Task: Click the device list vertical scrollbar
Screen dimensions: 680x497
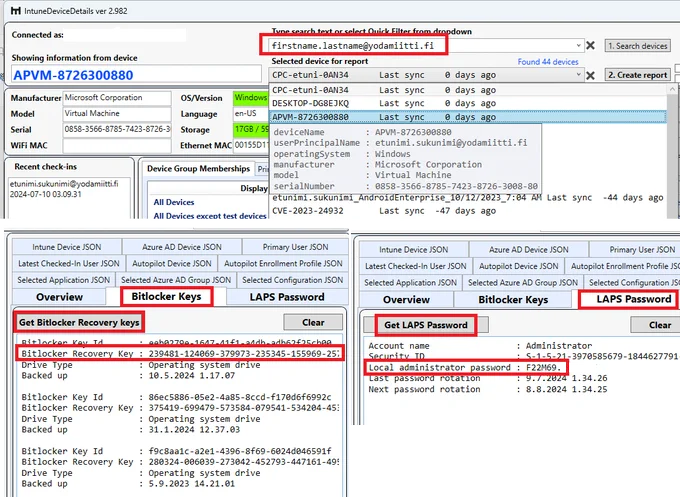Action: pos(672,150)
